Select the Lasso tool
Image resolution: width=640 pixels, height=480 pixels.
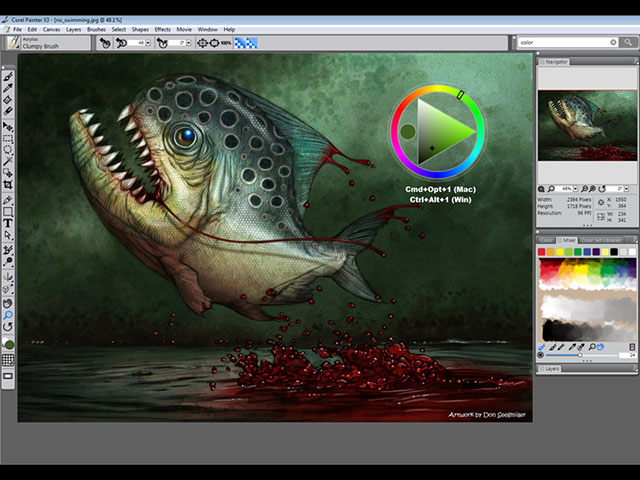[8, 150]
